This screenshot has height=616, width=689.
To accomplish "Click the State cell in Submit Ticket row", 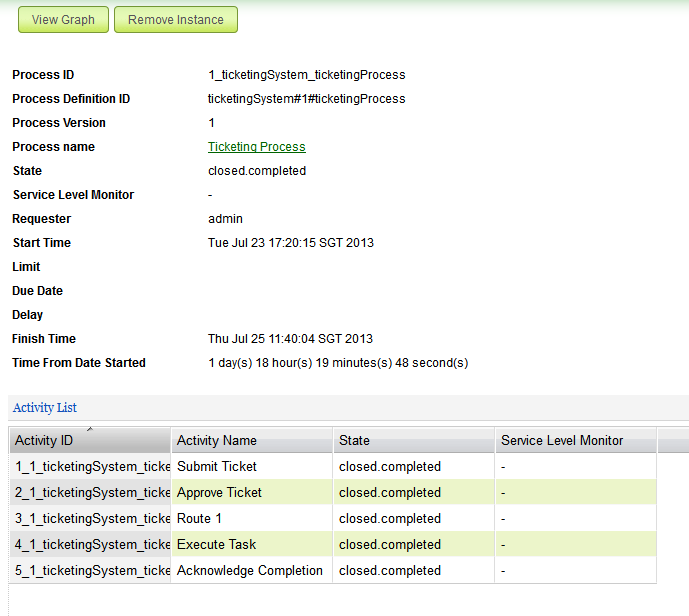I will click(x=390, y=466).
